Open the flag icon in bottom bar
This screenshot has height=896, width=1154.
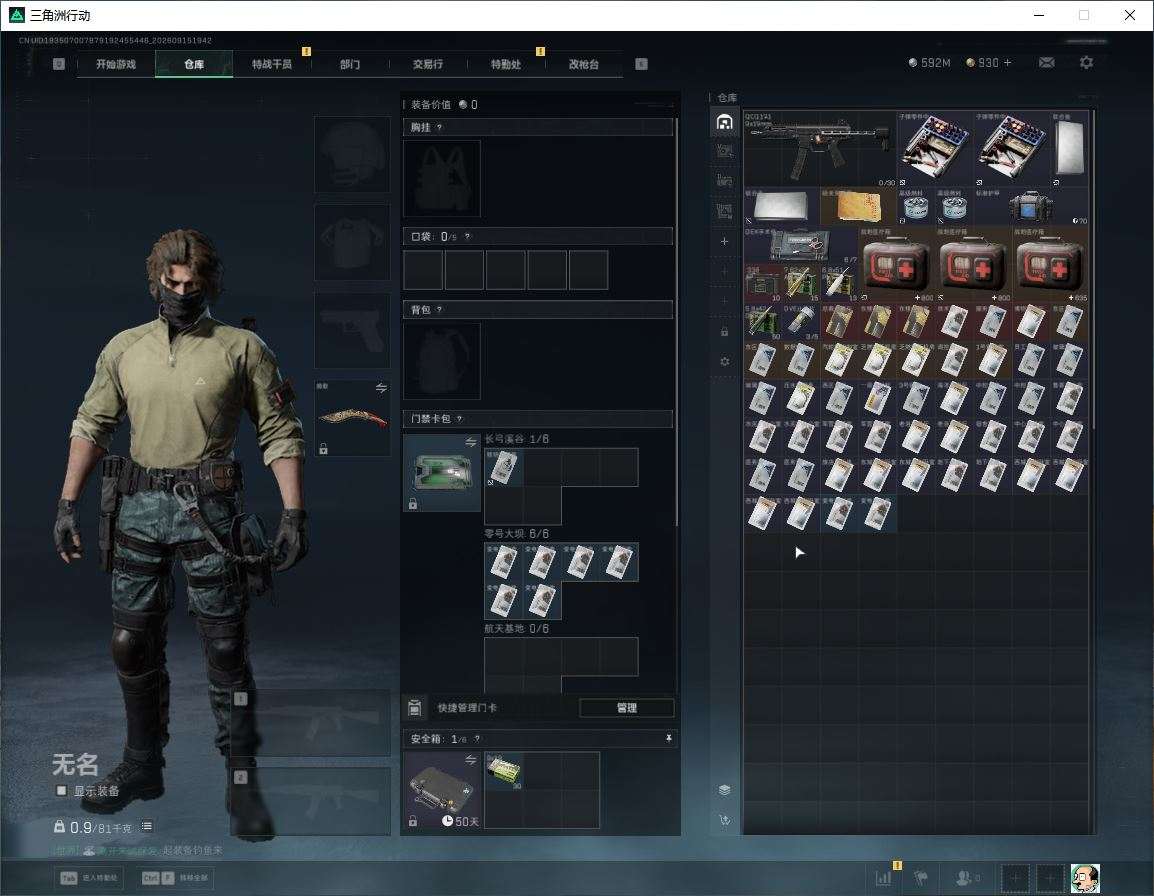(x=920, y=878)
